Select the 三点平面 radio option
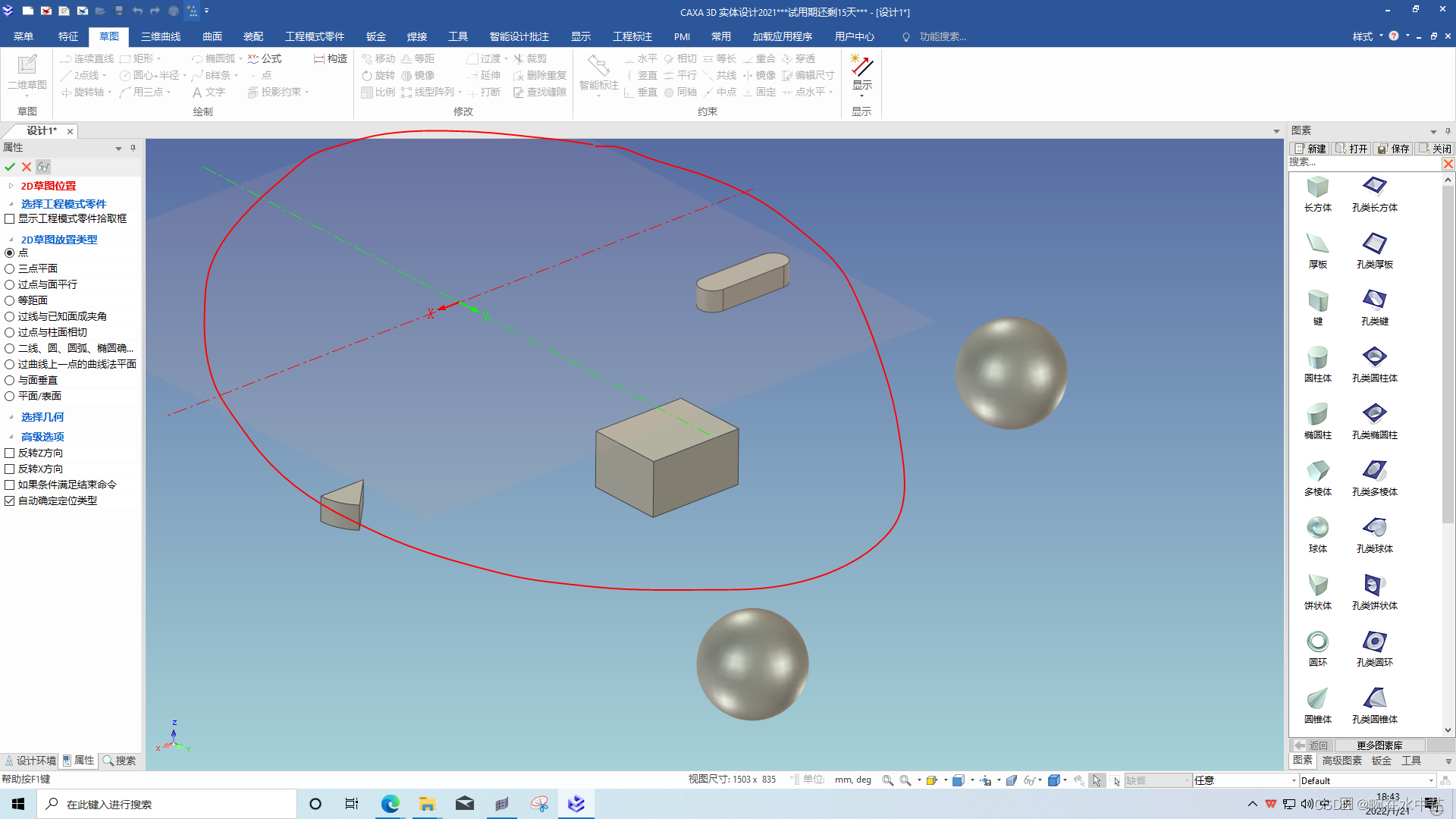 tap(10, 268)
